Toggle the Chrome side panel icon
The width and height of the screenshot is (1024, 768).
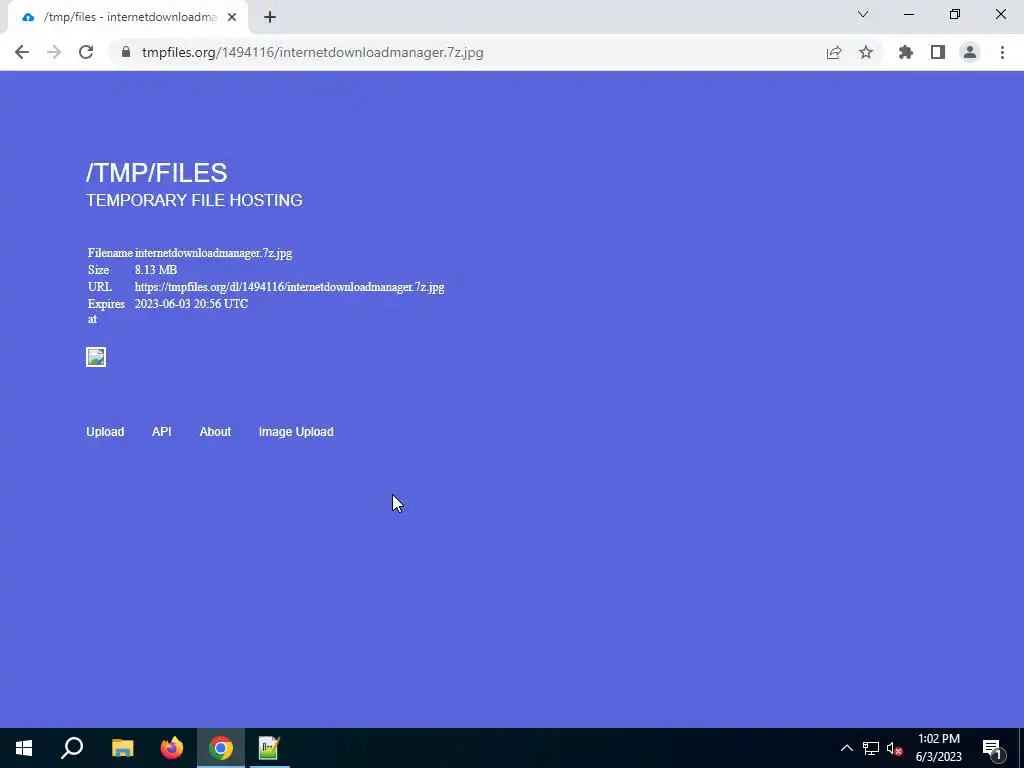[938, 52]
